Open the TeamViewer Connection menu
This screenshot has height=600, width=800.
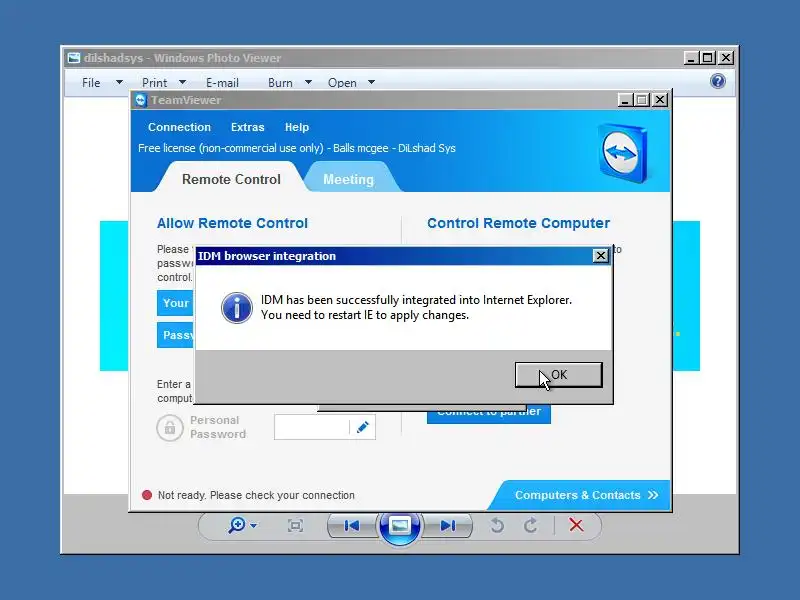point(179,127)
